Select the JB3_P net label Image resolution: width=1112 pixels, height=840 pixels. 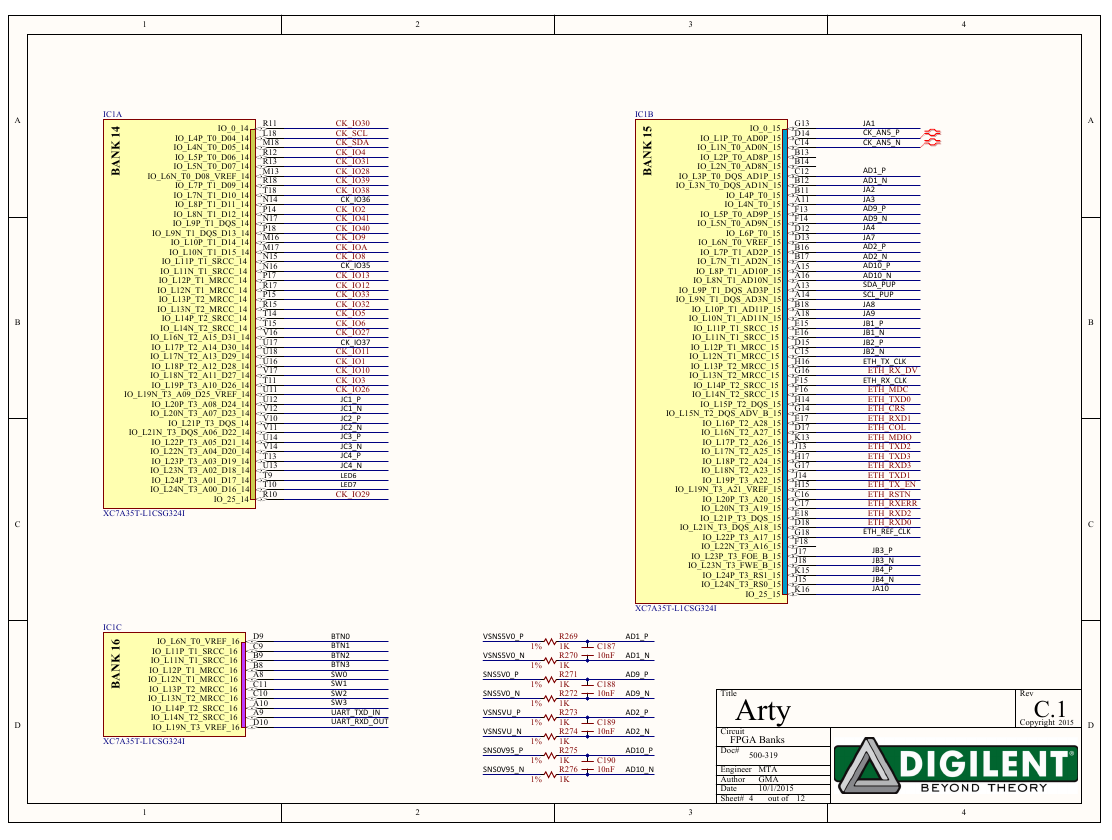point(882,551)
